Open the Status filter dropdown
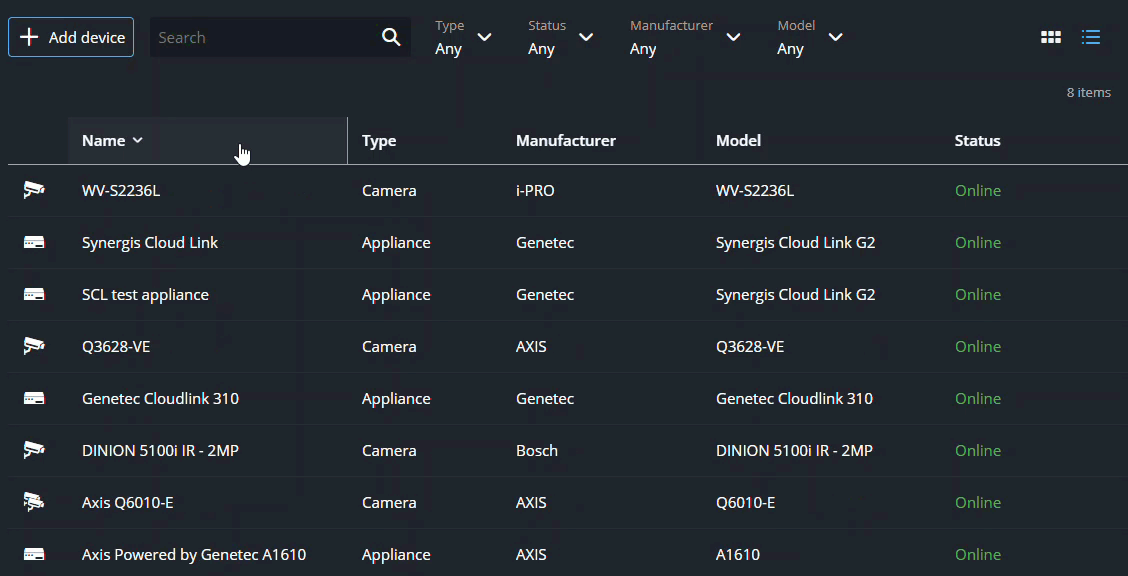This screenshot has height=576, width=1128. coord(560,37)
